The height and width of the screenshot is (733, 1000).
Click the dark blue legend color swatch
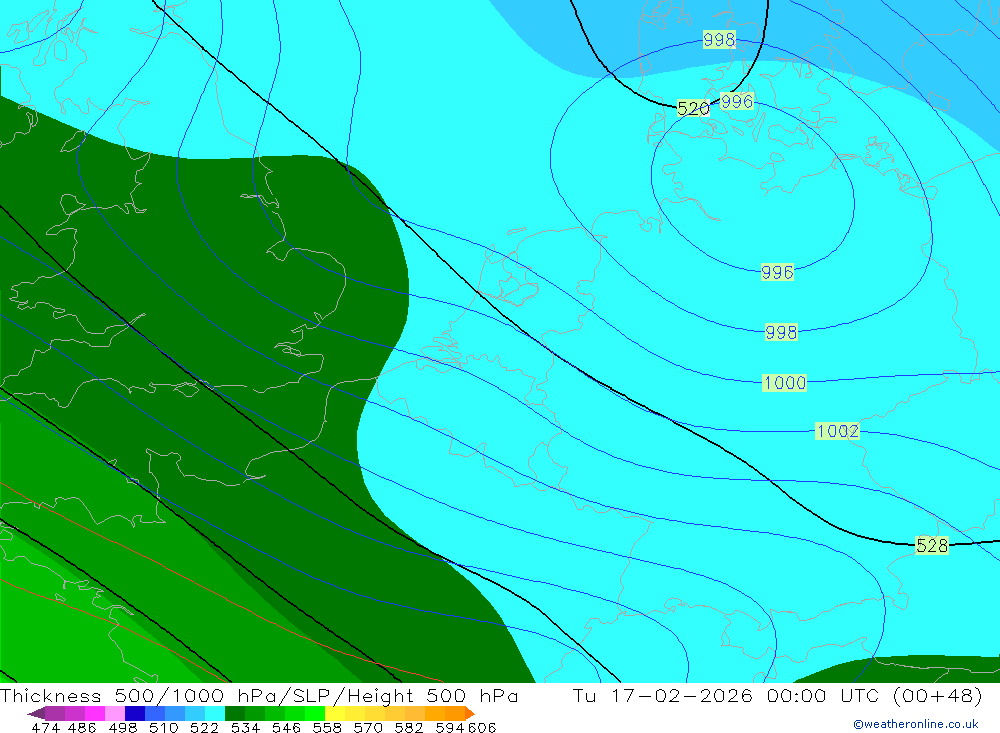click(x=135, y=713)
